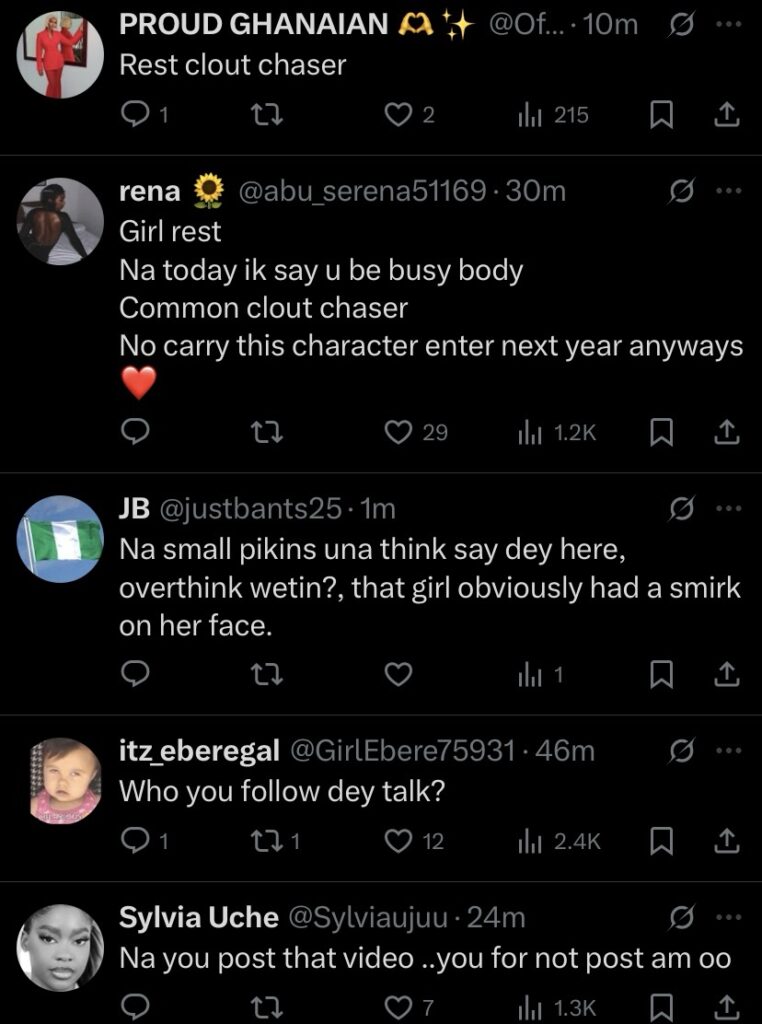This screenshot has height=1024, width=762.
Task: Open Grok icon on JB's tweet
Action: click(681, 510)
